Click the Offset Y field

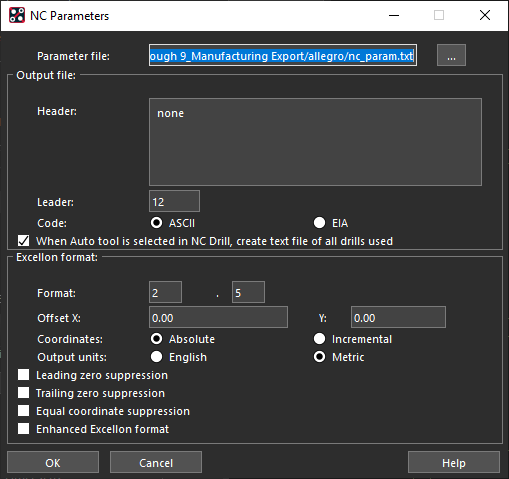point(398,317)
